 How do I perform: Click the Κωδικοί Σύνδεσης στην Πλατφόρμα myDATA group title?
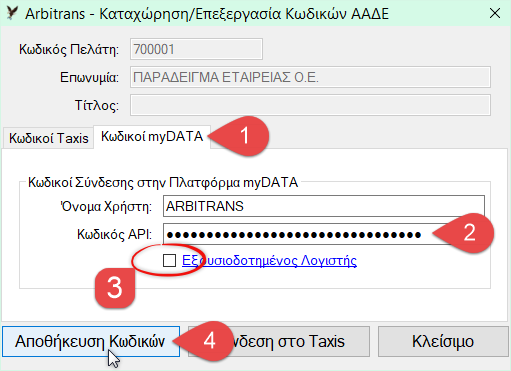163,183
